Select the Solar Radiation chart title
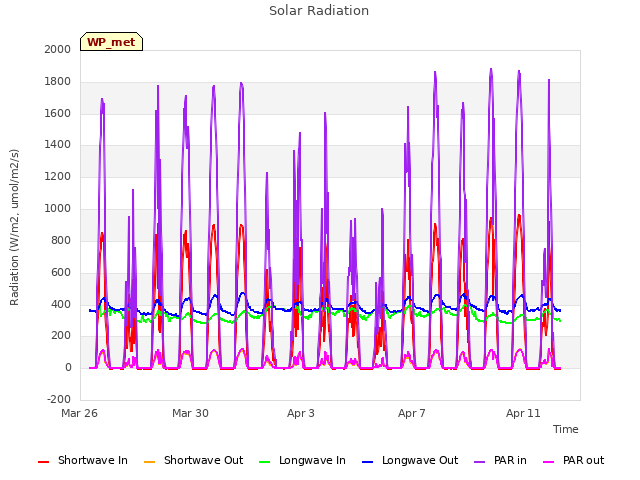This screenshot has height=480, width=640. pyautogui.click(x=319, y=11)
